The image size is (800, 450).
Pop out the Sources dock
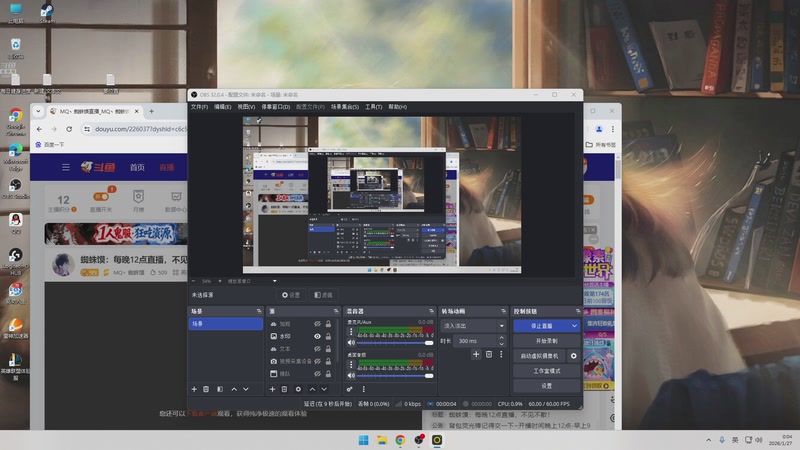(x=336, y=311)
